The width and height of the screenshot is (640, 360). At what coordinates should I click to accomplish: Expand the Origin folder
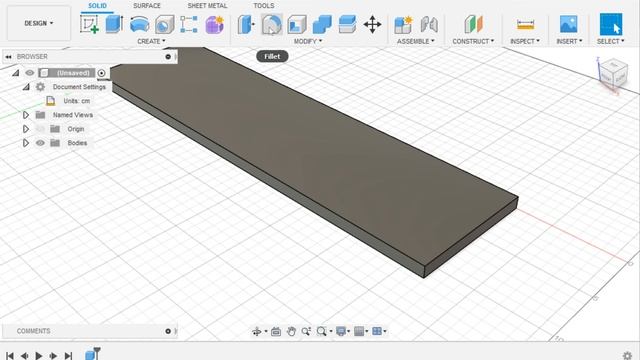(26, 129)
